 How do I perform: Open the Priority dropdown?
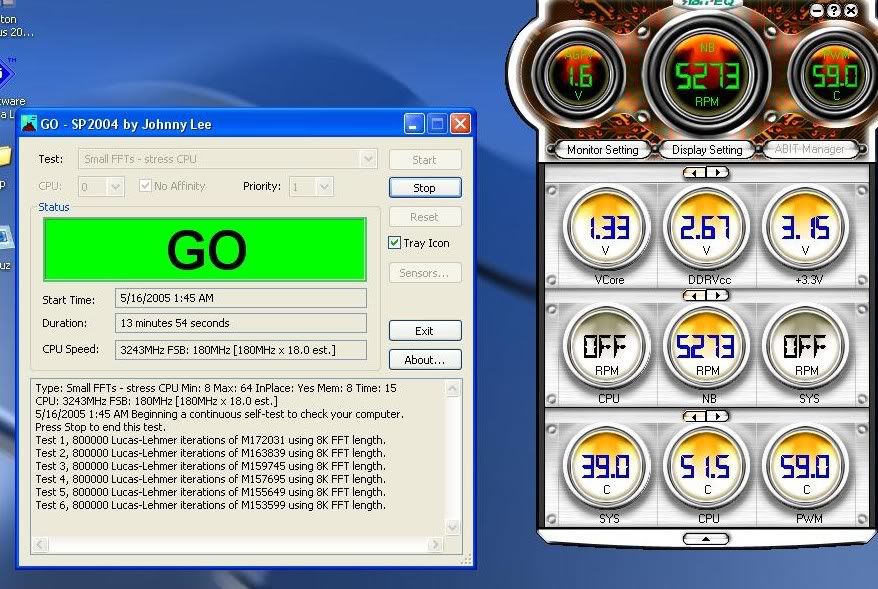tap(325, 186)
